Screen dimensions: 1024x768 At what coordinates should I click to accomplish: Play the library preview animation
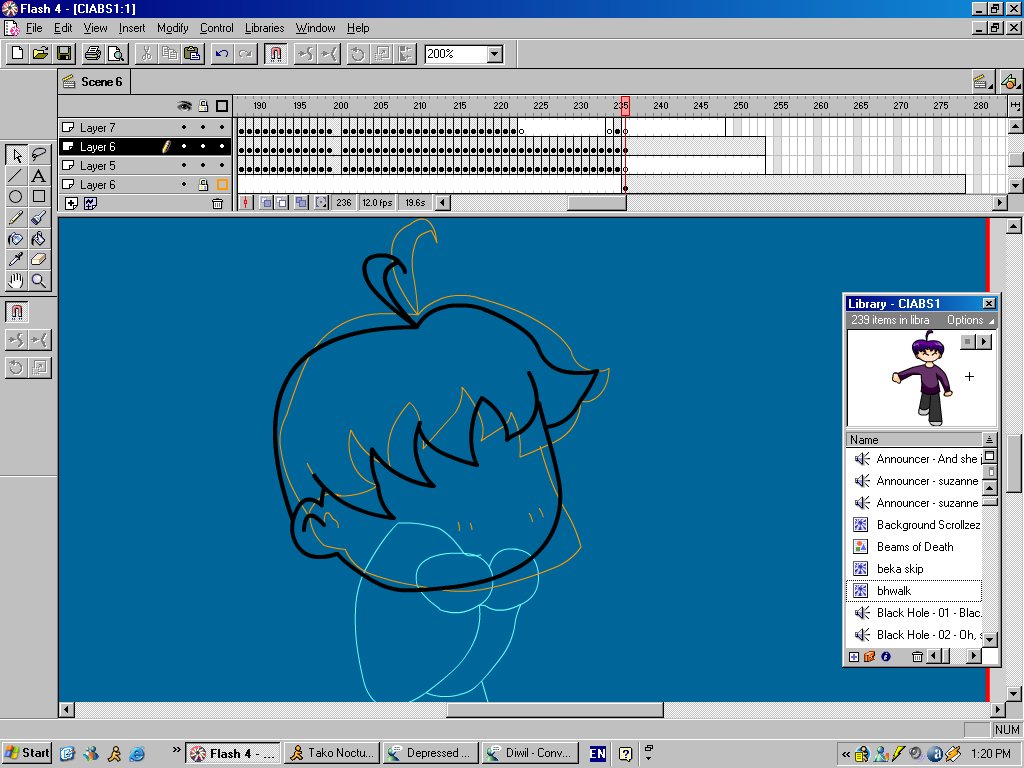tap(984, 342)
